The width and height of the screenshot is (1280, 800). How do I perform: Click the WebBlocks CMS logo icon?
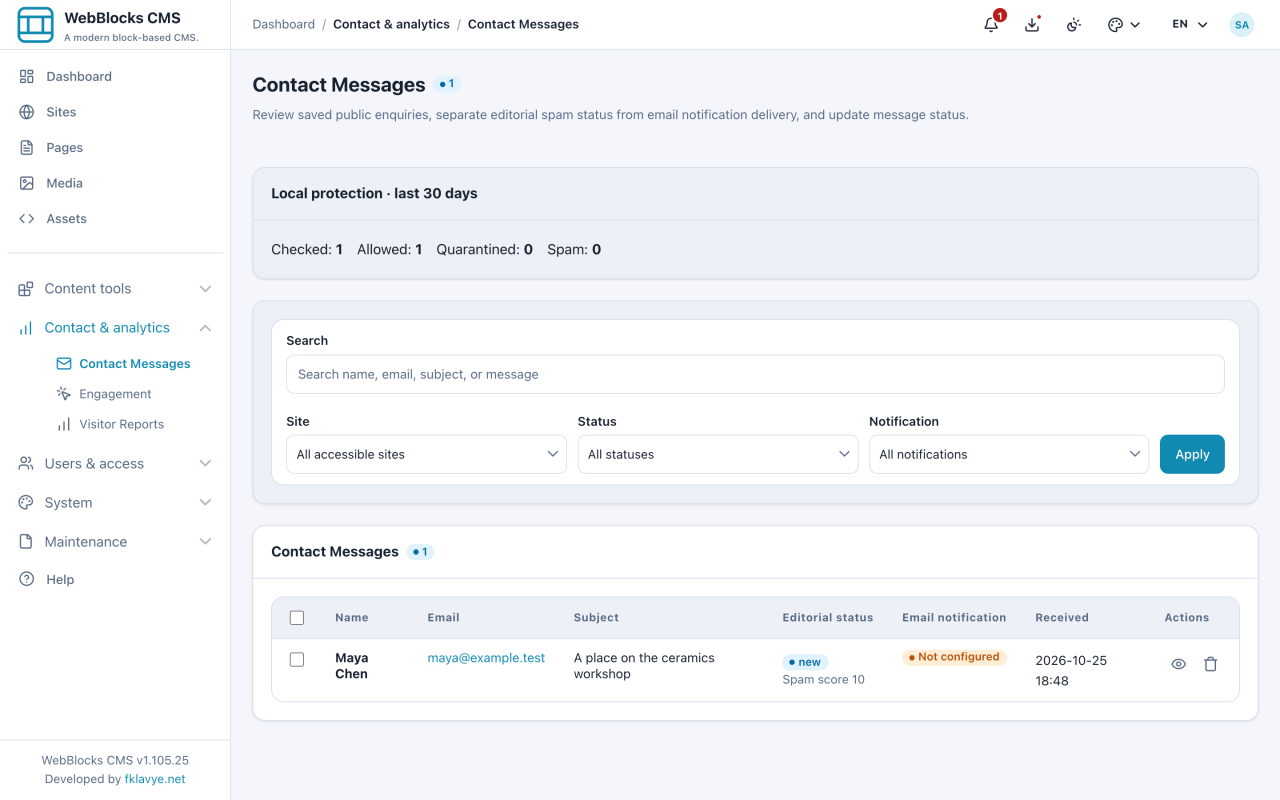36,25
